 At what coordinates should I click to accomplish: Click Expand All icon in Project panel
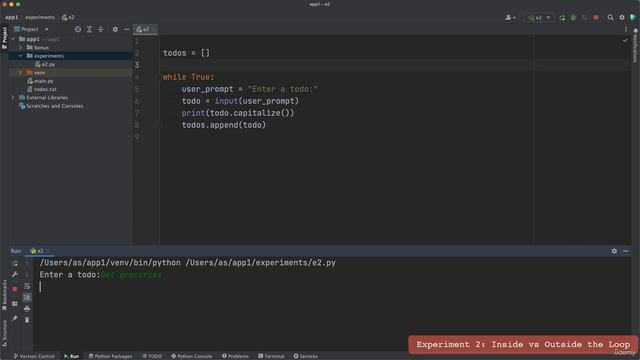click(89, 29)
